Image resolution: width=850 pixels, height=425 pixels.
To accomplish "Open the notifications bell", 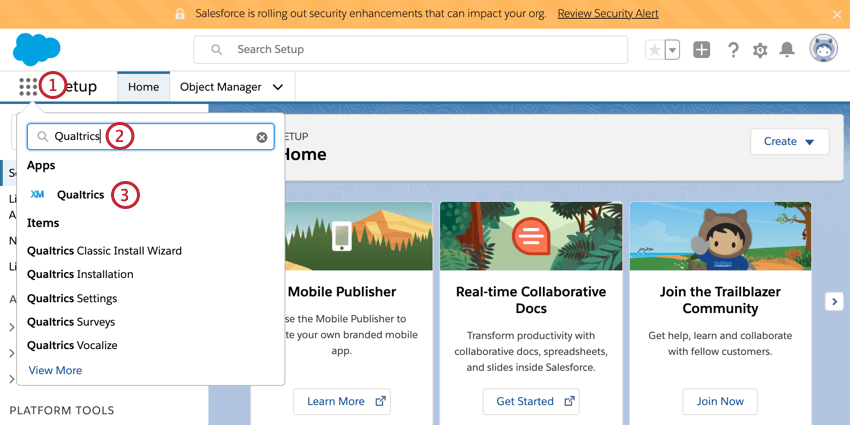I will coord(787,50).
